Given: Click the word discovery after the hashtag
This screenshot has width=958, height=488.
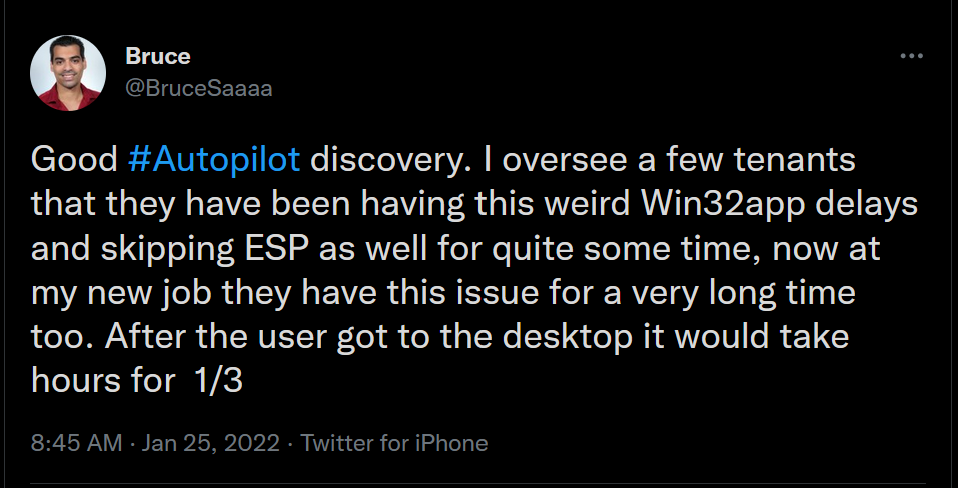Looking at the screenshot, I should coord(391,160).
